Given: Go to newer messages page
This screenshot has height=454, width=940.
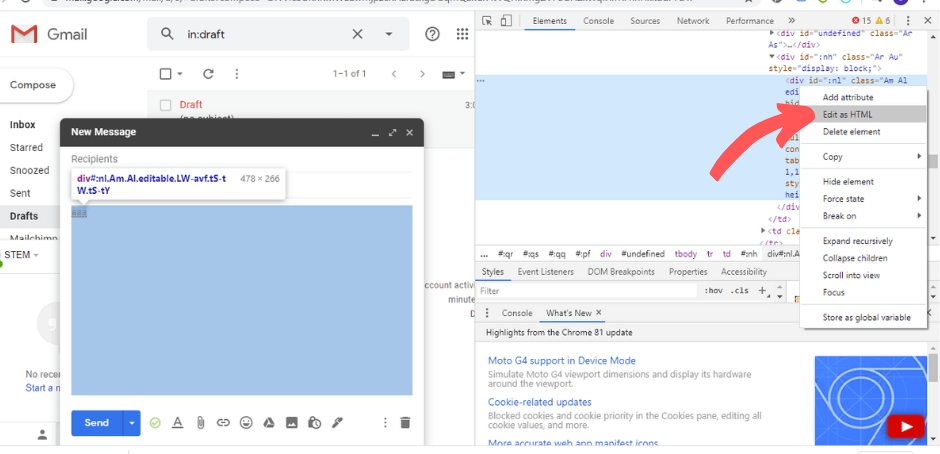Looking at the screenshot, I should [394, 74].
